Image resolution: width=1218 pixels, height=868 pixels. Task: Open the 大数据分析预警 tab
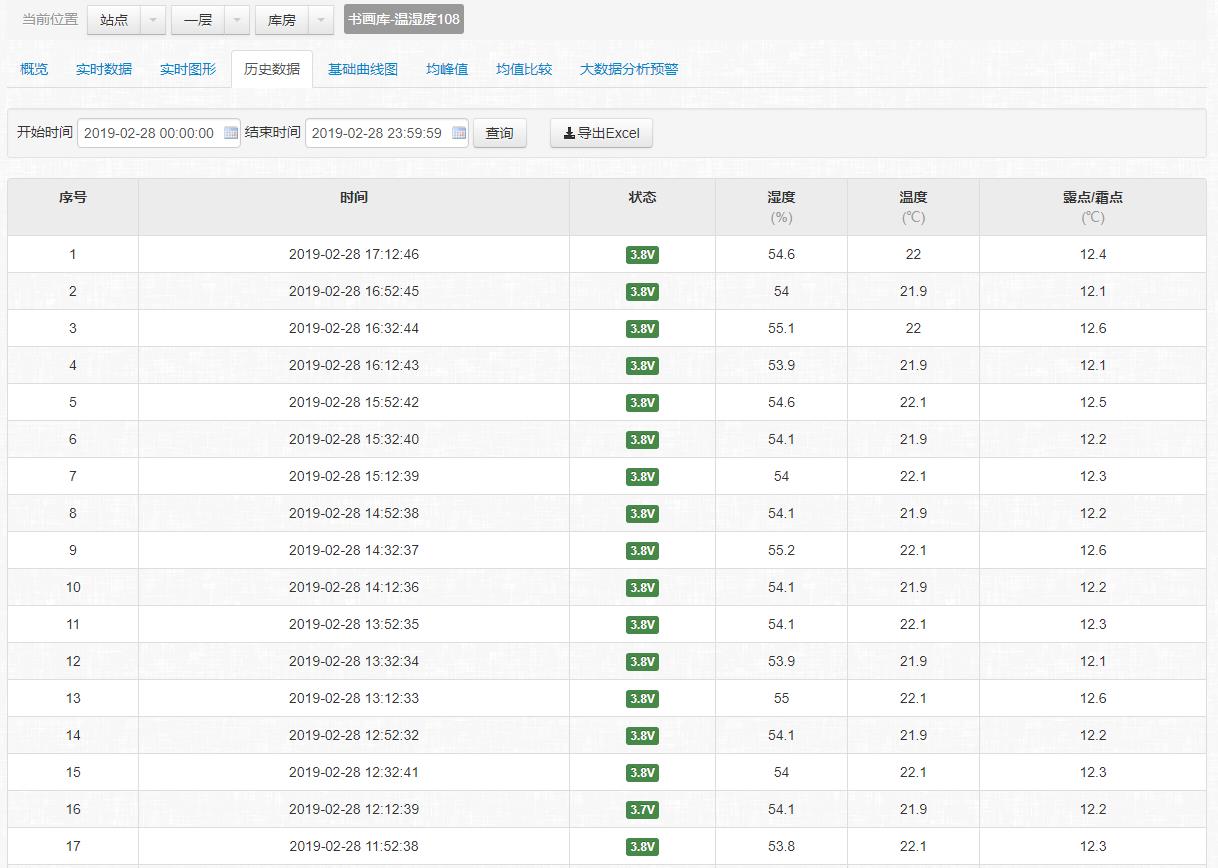pos(629,69)
